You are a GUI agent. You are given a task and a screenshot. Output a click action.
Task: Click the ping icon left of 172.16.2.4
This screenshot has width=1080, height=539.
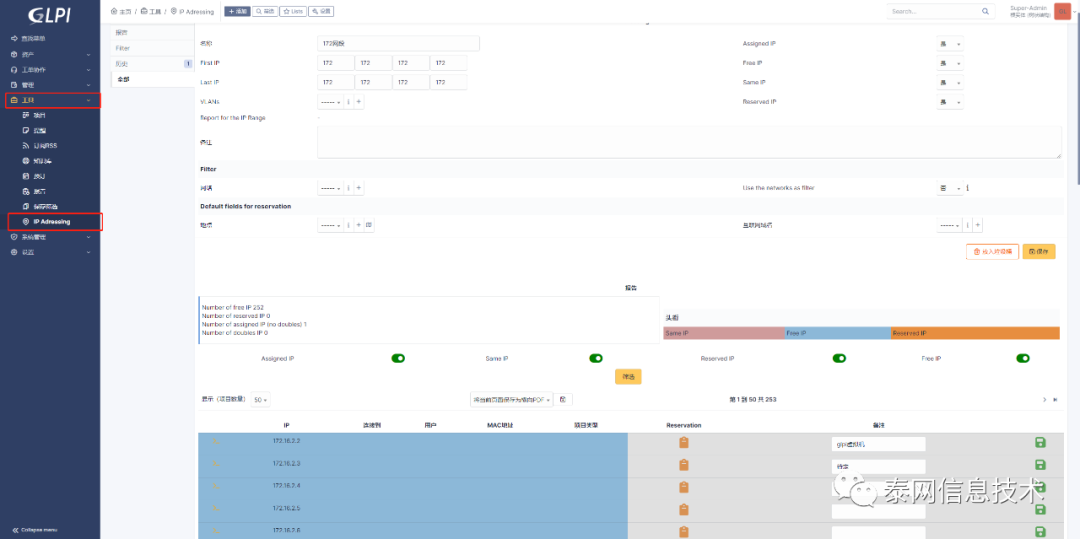click(215, 486)
